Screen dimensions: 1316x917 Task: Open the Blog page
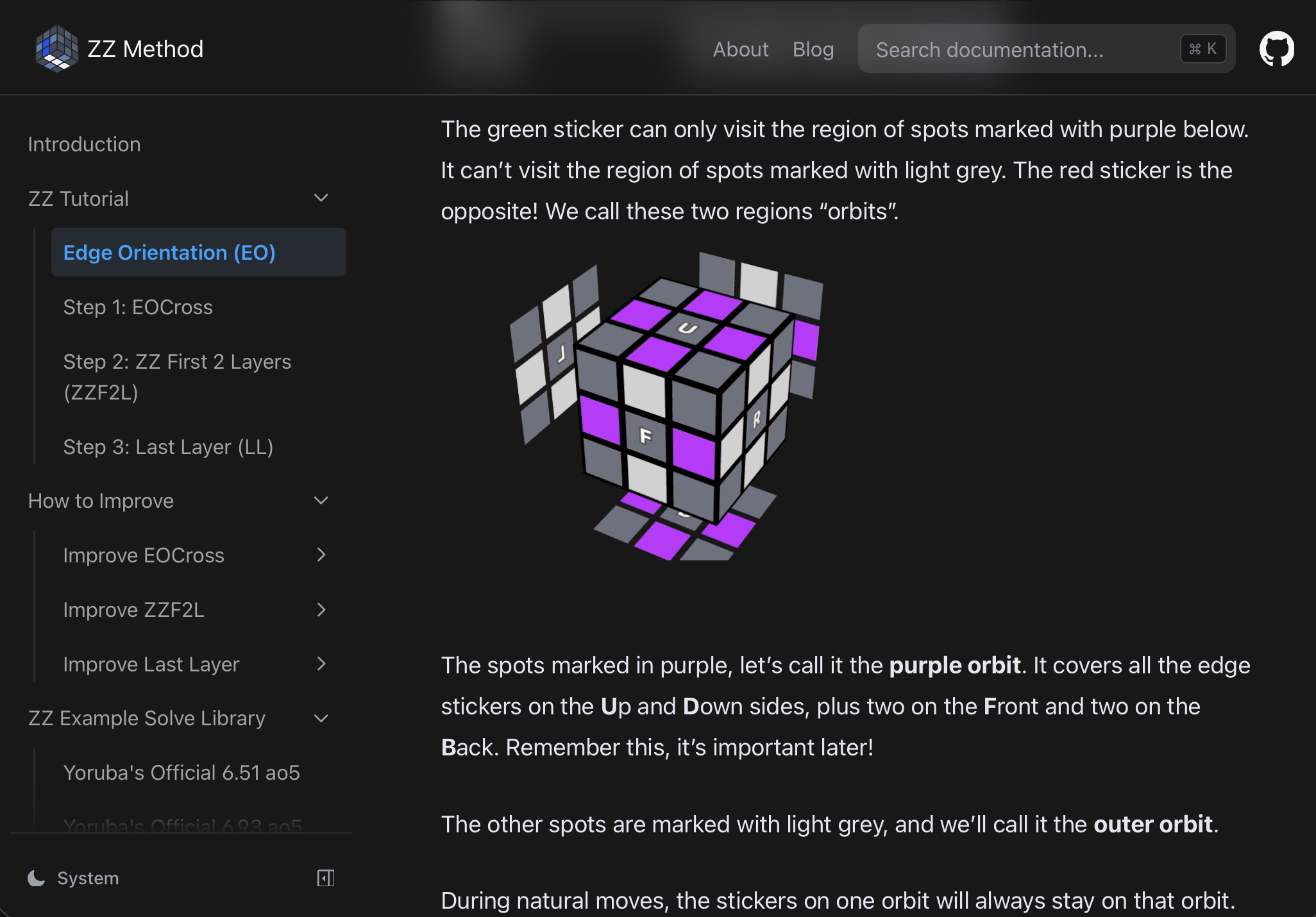[x=813, y=49]
